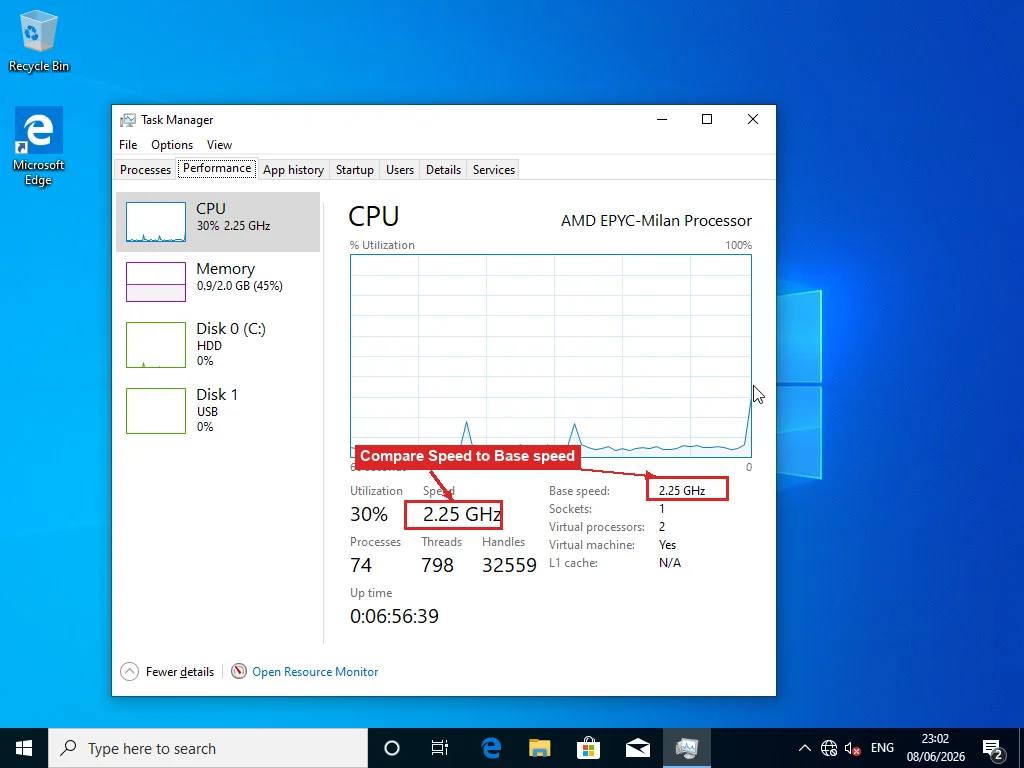Image resolution: width=1024 pixels, height=768 pixels.
Task: Click the muted speaker tray icon
Action: pos(852,748)
